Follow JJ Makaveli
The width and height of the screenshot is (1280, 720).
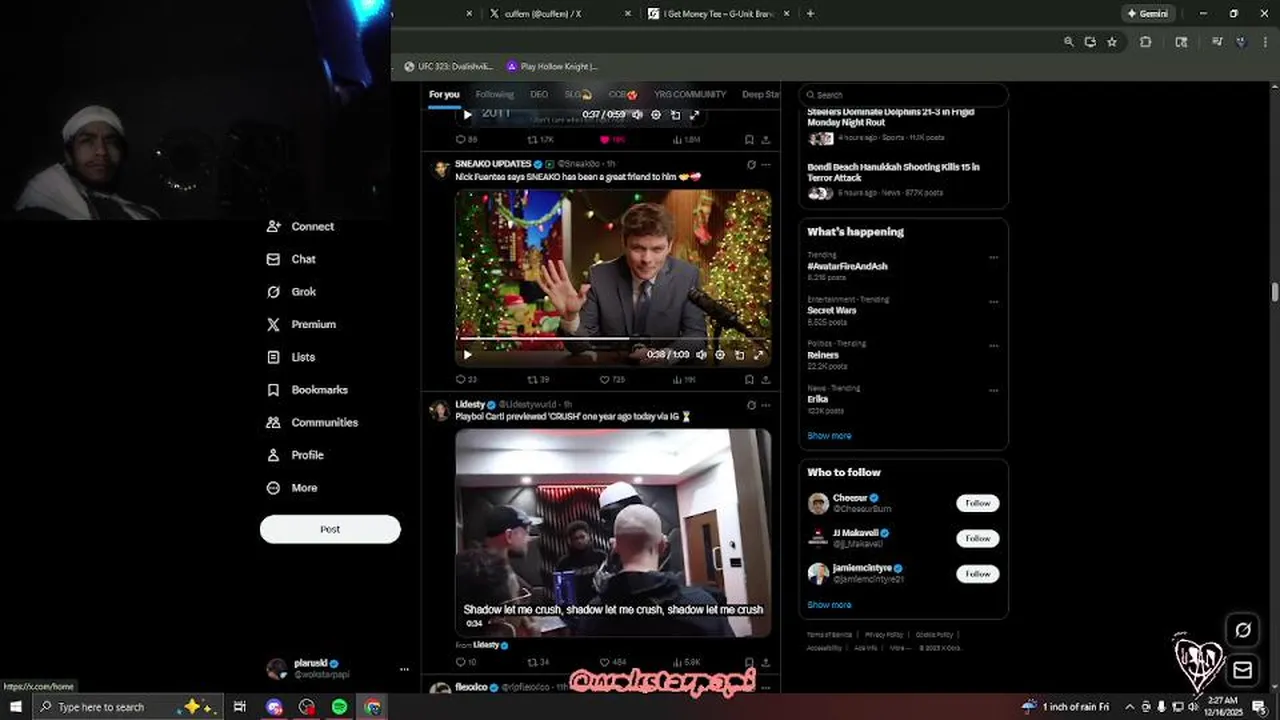click(978, 538)
